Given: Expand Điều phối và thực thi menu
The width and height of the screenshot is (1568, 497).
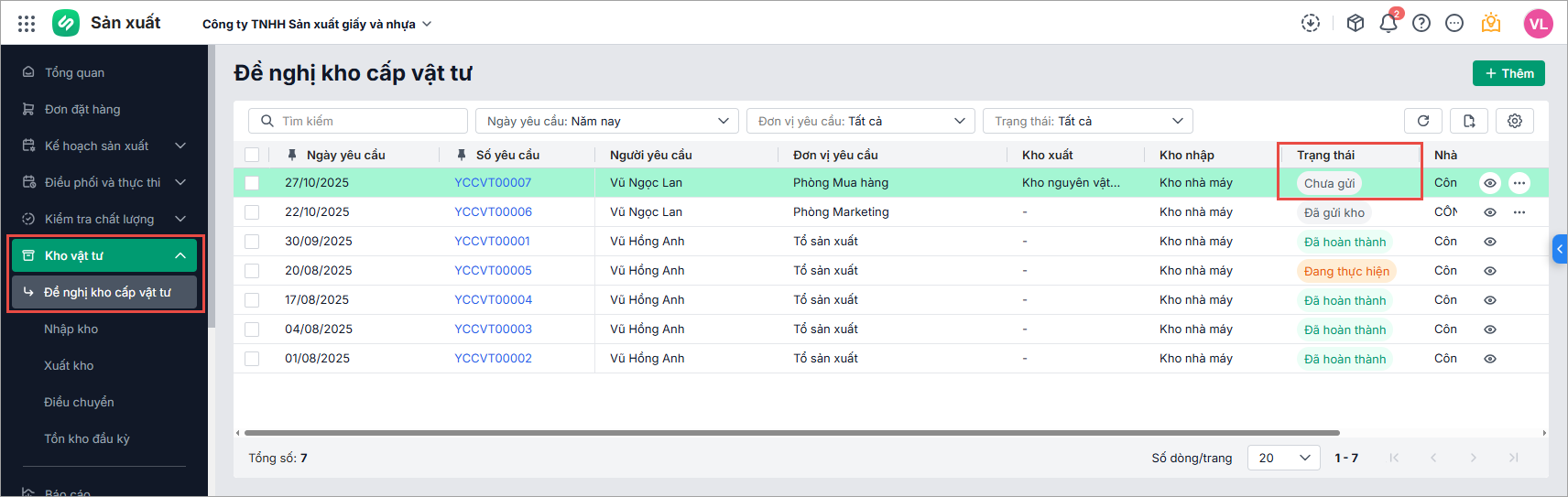Looking at the screenshot, I should [103, 182].
